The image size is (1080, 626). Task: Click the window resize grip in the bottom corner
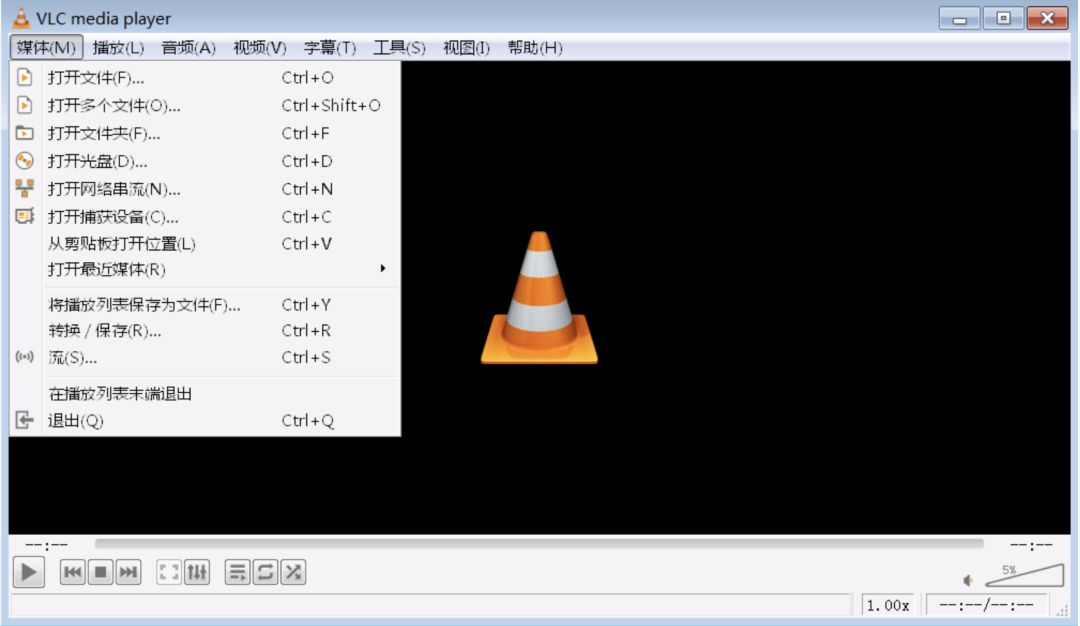(1063, 610)
